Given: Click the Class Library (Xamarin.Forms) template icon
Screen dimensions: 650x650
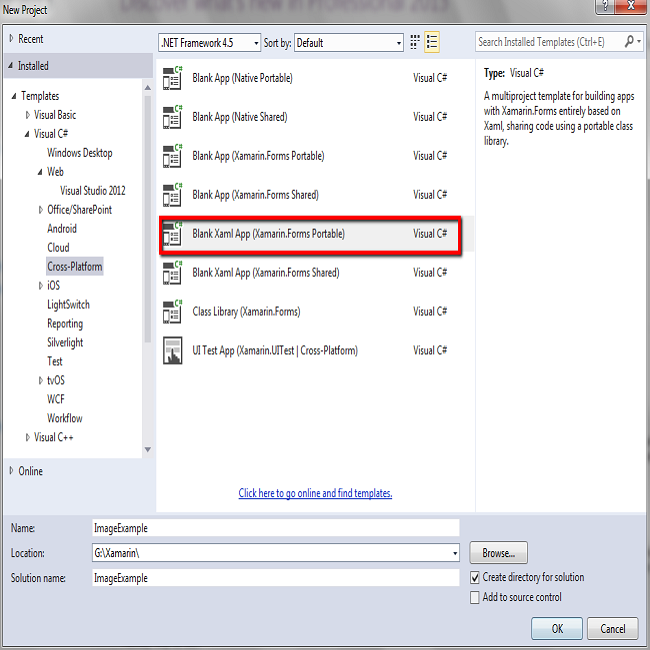Looking at the screenshot, I should 172,312.
